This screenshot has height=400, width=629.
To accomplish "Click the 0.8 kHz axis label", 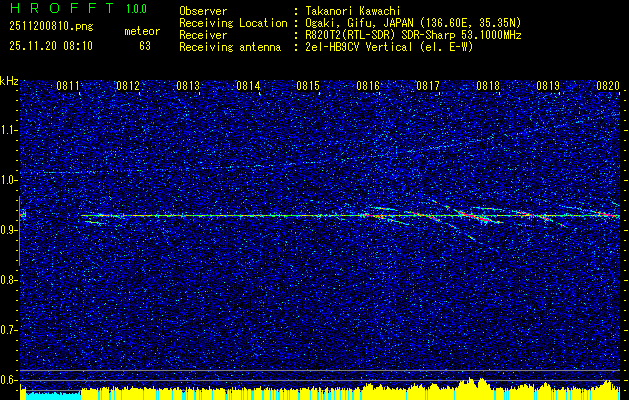I will pos(9,280).
